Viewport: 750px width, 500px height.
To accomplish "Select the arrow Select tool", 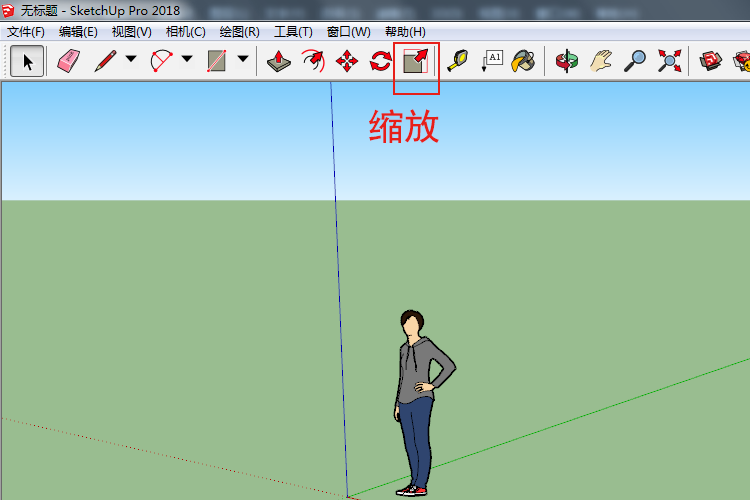I will 27,61.
